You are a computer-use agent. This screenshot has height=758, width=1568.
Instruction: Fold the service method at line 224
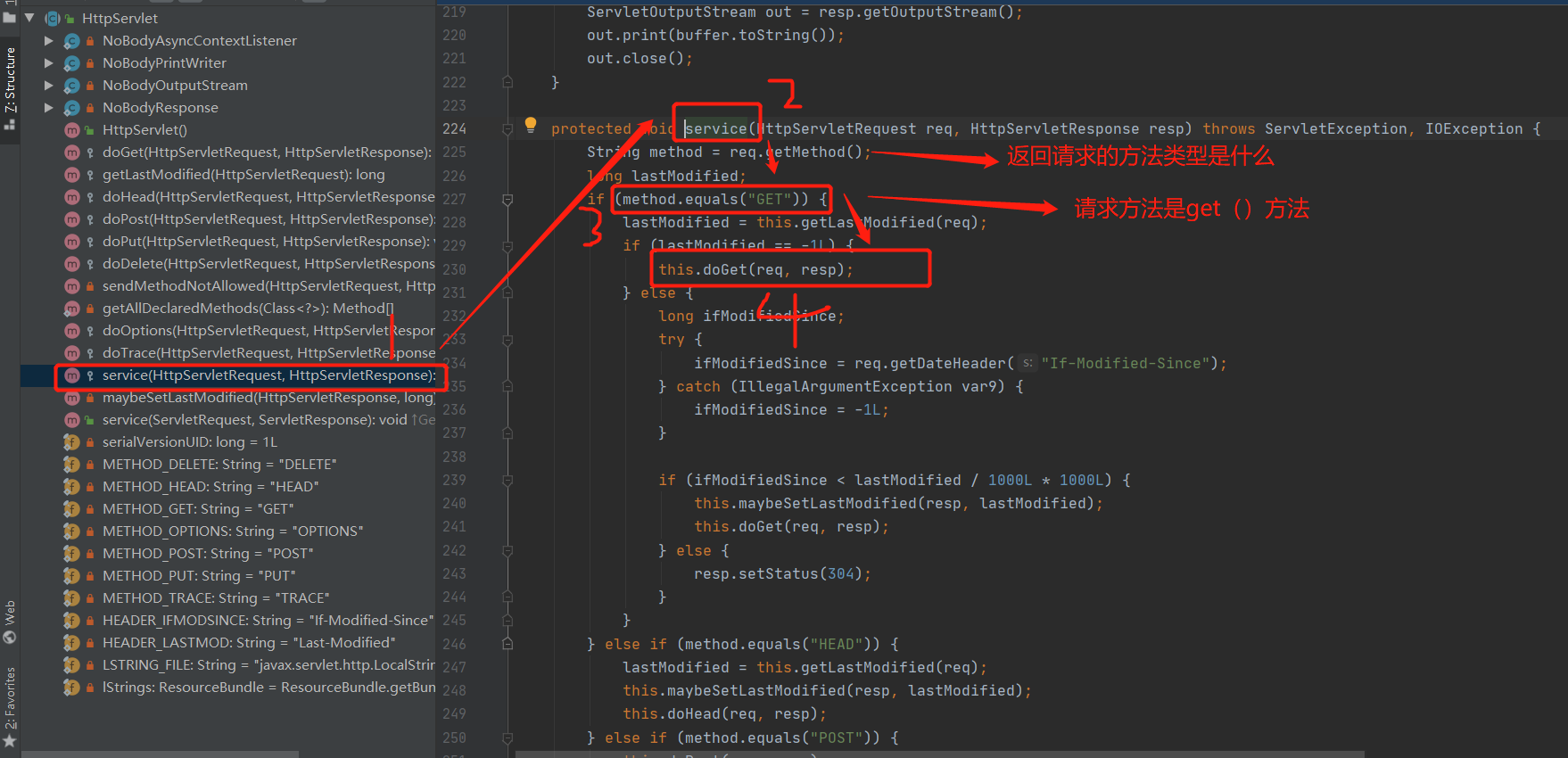pos(508,129)
